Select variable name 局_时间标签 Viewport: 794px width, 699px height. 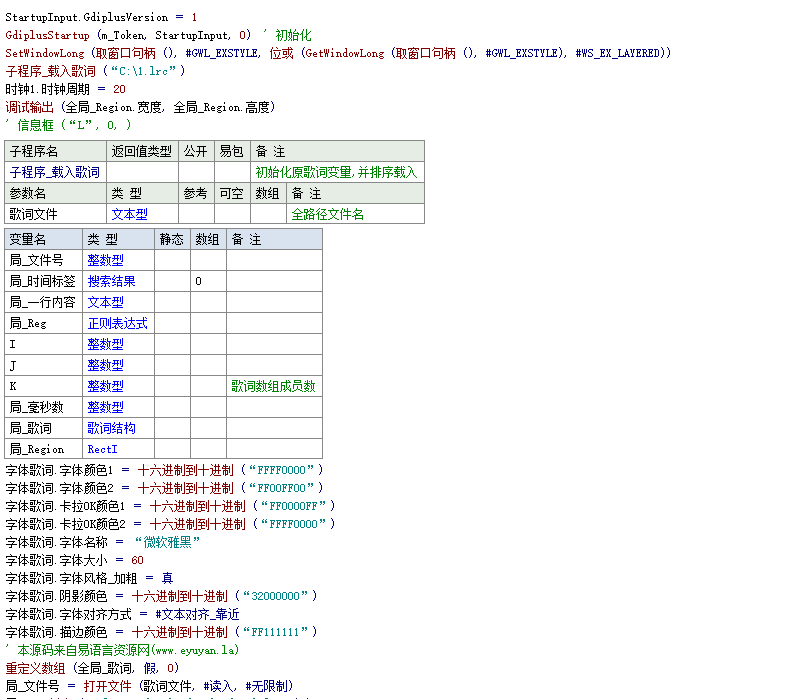[x=44, y=281]
